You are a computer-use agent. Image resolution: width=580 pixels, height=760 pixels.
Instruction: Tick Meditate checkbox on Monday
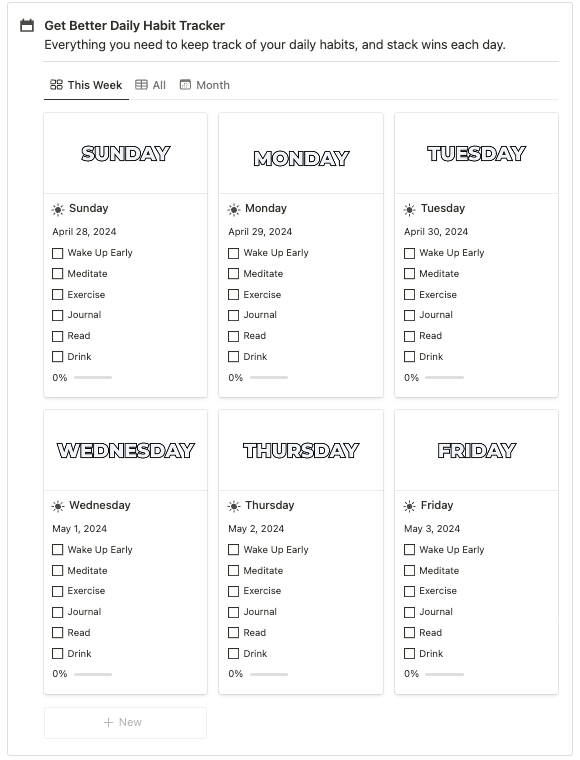234,274
